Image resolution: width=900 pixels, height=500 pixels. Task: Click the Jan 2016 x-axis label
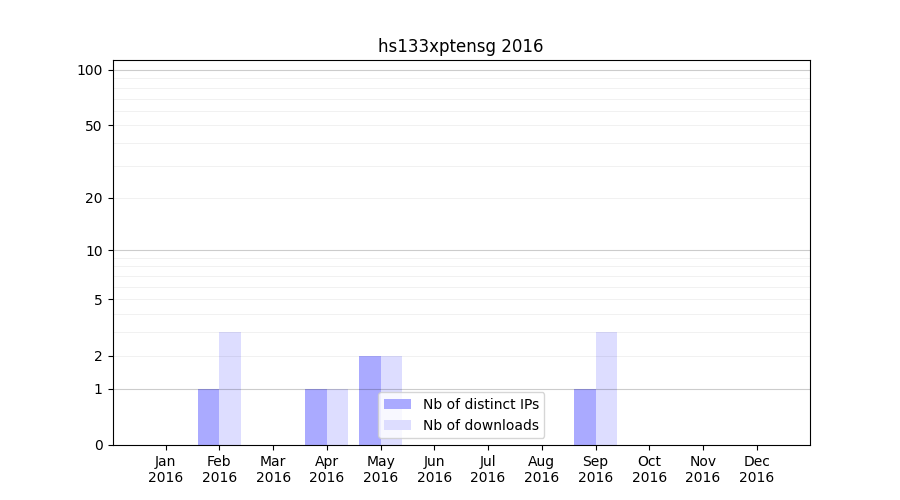coord(166,469)
